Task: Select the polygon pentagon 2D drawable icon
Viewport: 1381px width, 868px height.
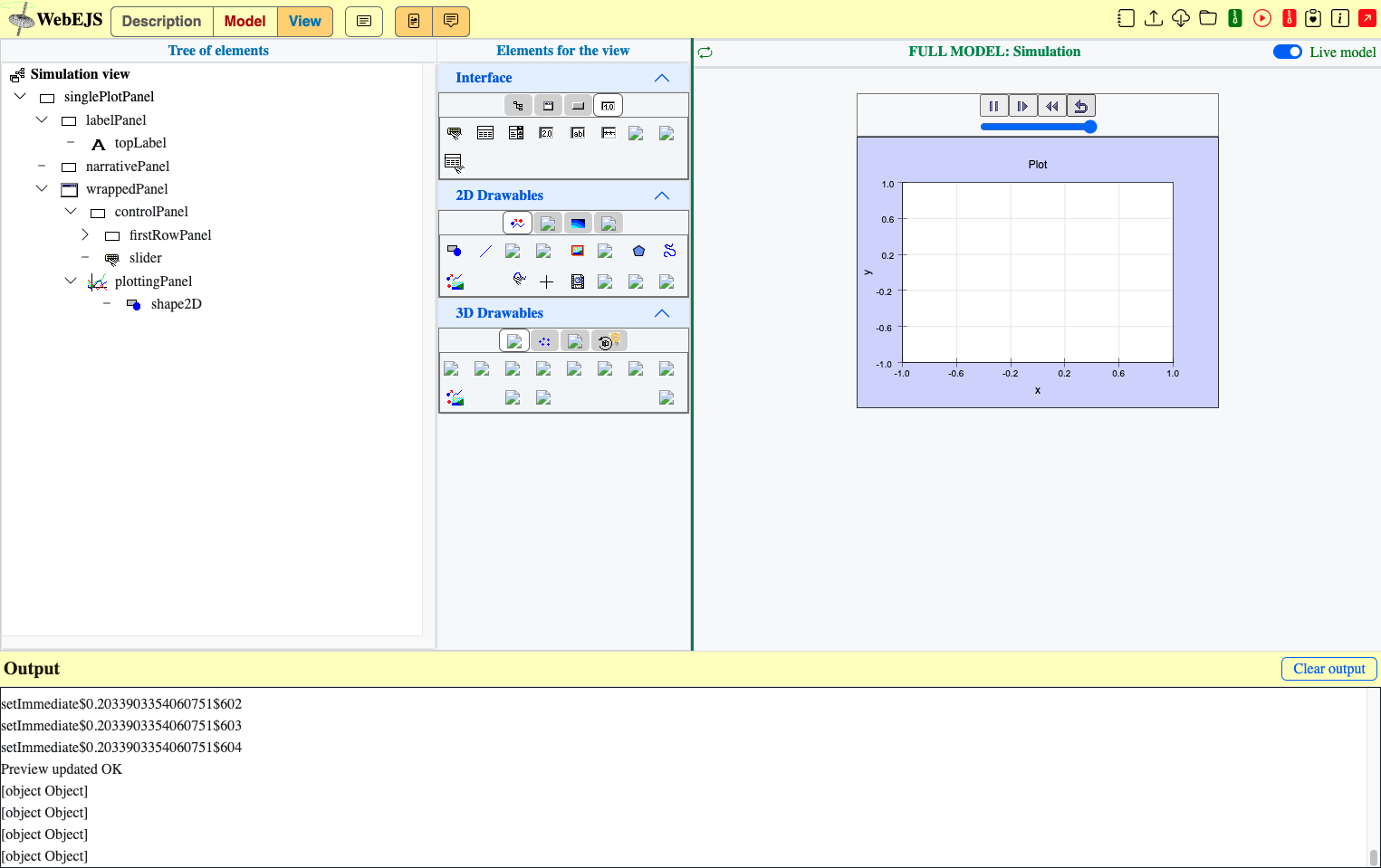Action: point(638,251)
